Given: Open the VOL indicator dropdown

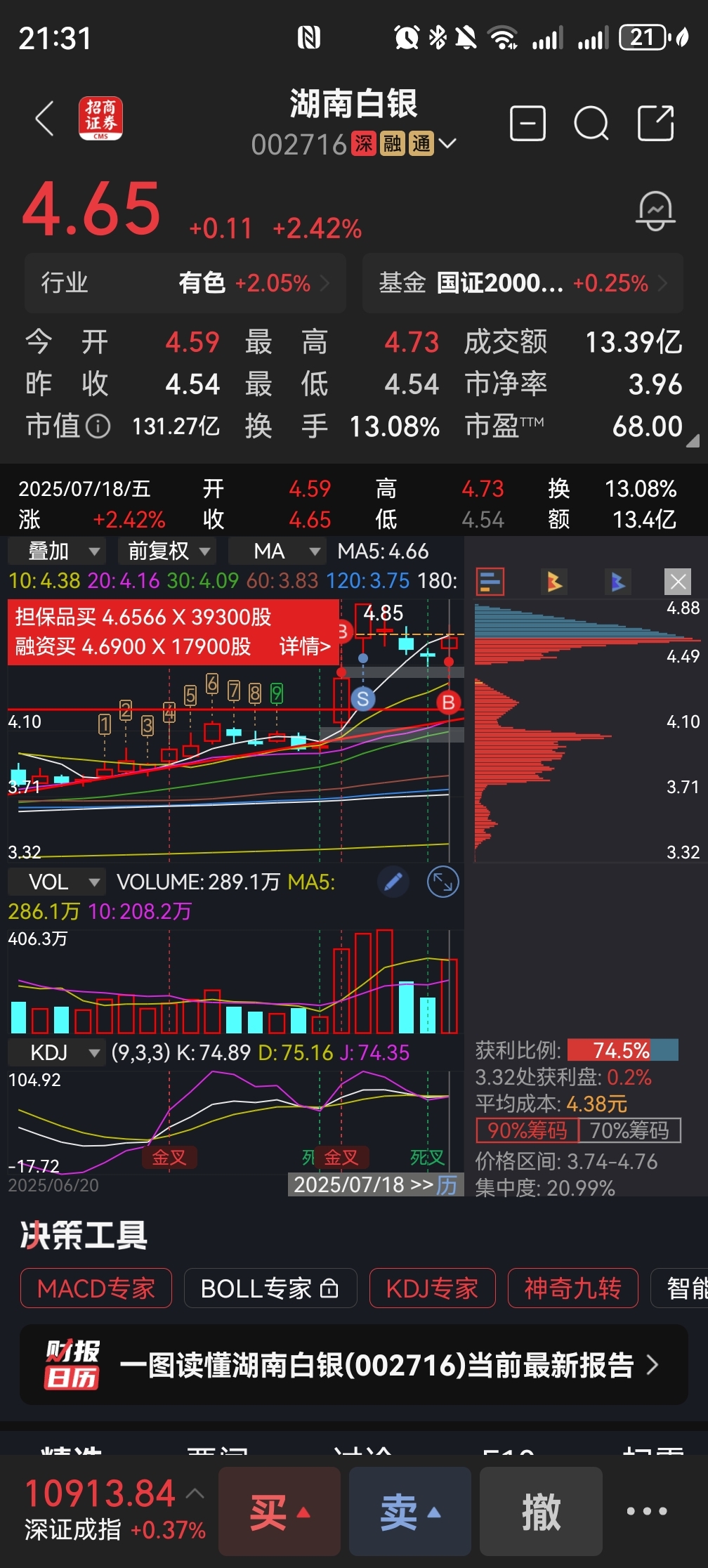Looking at the screenshot, I should click(x=56, y=882).
